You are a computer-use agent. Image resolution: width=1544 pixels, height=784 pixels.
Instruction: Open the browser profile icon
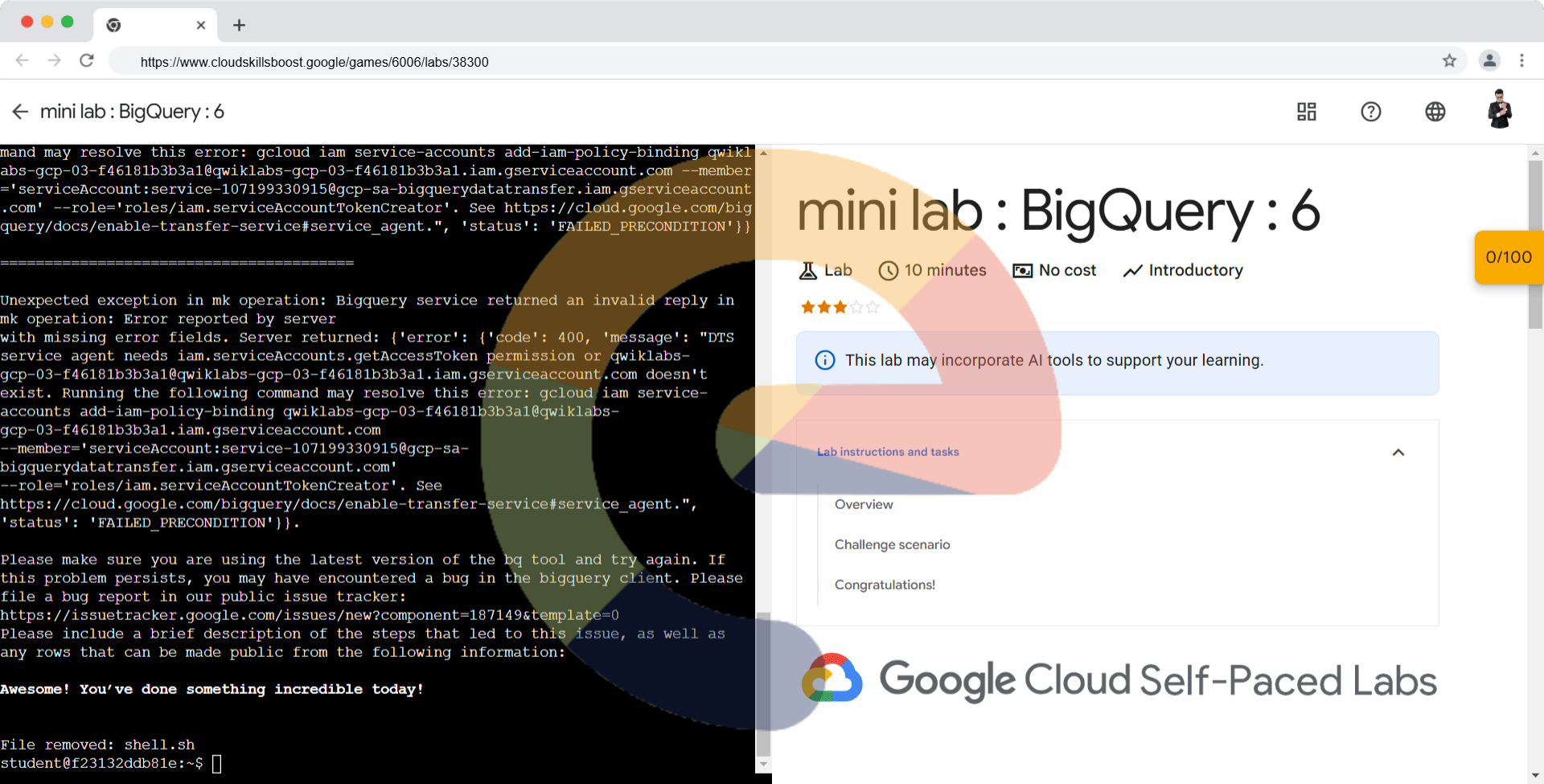1489,61
